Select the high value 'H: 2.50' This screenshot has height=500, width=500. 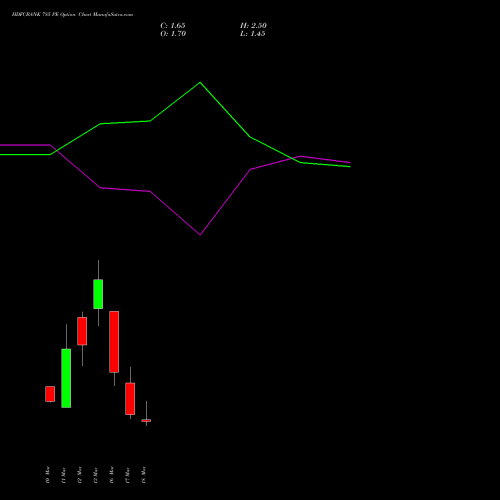(253, 26)
